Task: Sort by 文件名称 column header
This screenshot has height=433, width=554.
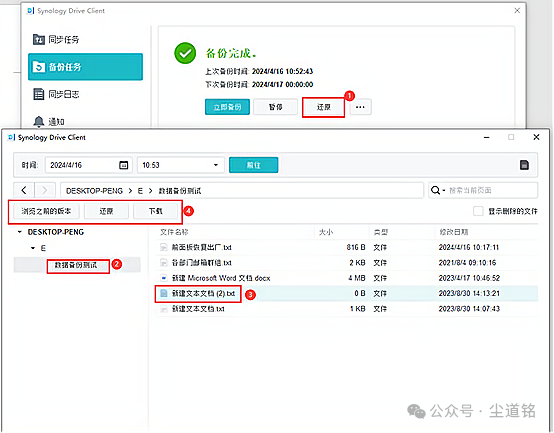Action: pos(174,232)
